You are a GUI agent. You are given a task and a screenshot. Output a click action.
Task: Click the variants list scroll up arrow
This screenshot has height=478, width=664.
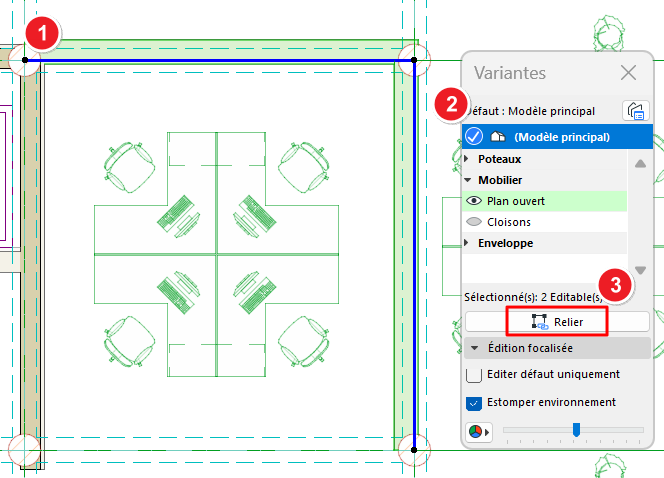pyautogui.click(x=640, y=164)
